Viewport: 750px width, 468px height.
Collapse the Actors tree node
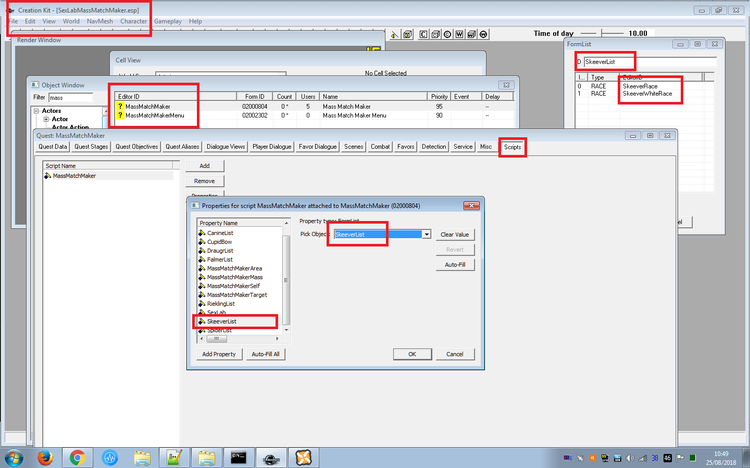click(x=36, y=111)
